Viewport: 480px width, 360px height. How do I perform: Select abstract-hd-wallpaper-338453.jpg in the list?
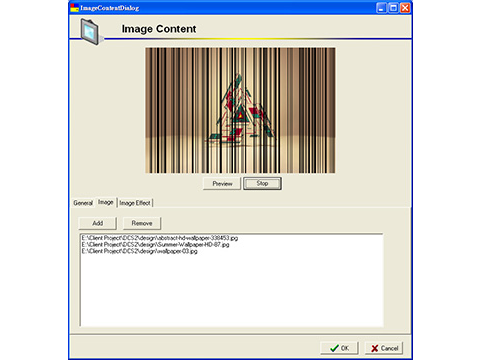[x=160, y=238]
